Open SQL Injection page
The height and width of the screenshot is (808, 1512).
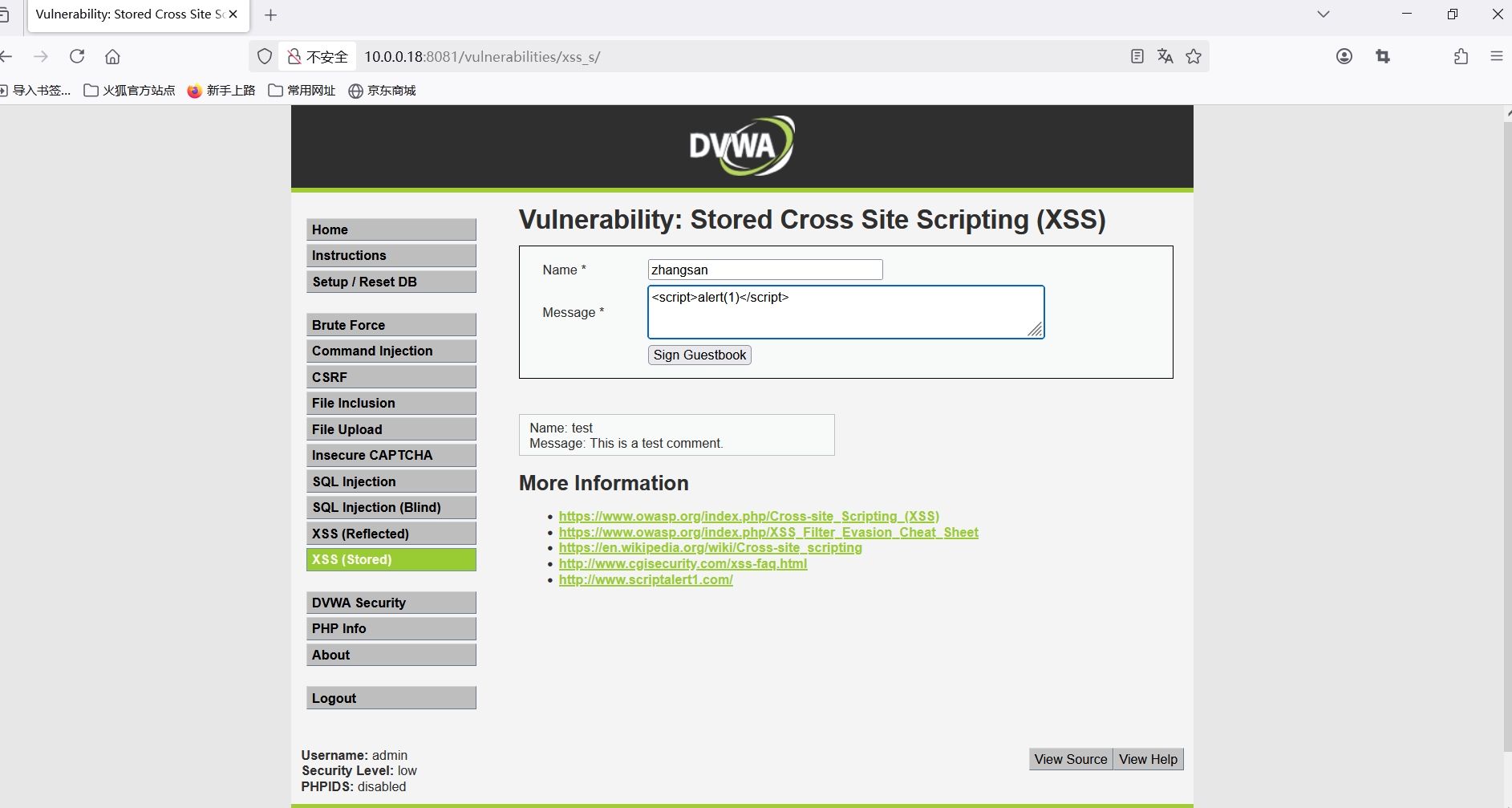click(x=391, y=481)
